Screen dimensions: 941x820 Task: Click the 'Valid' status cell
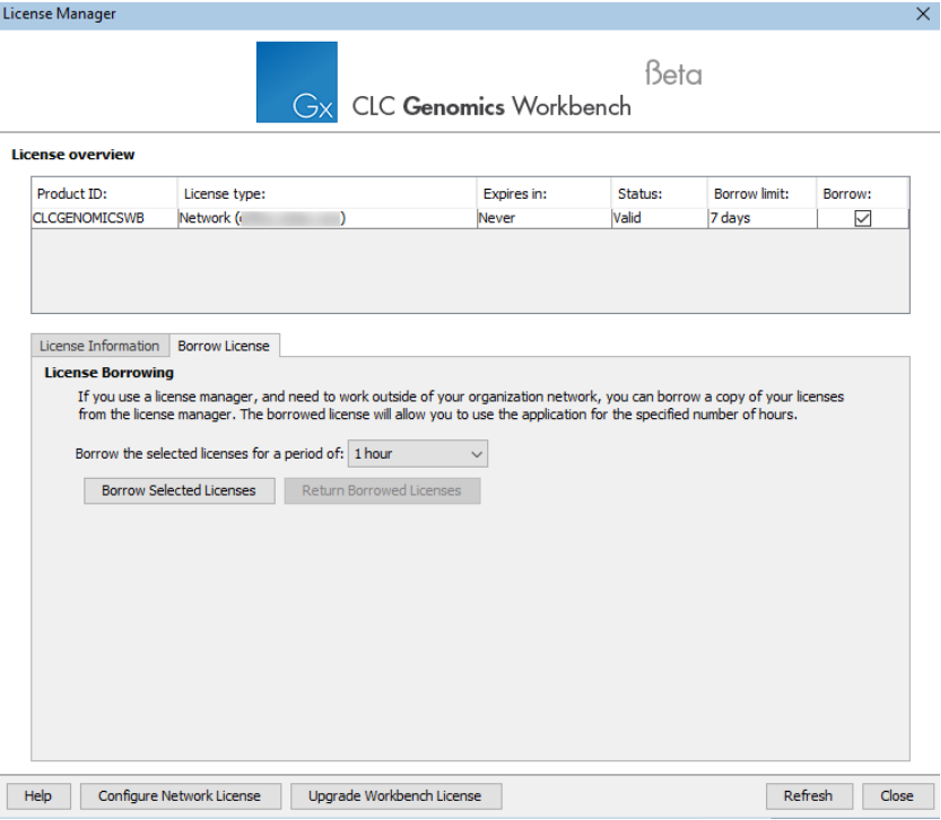coord(660,218)
